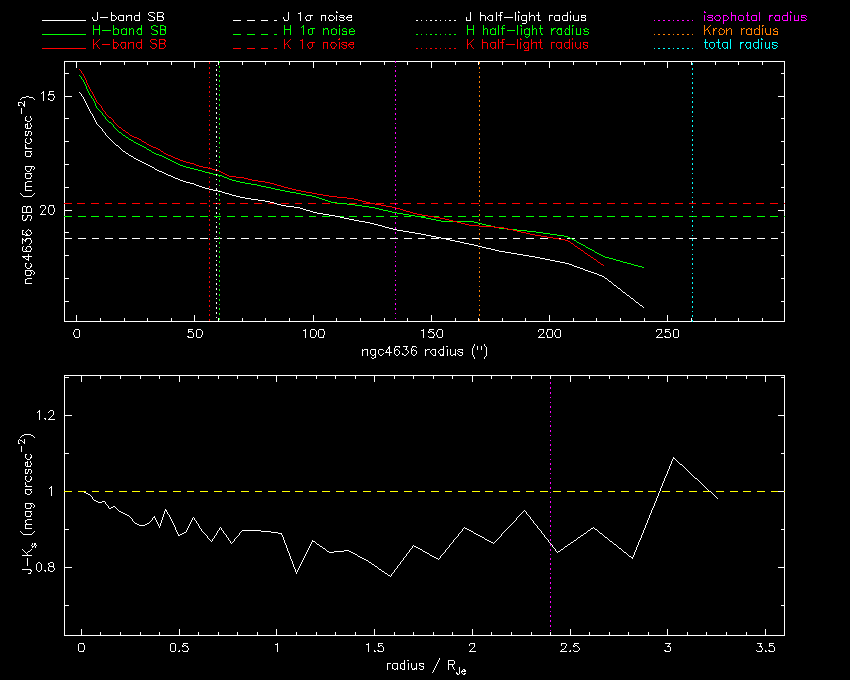This screenshot has height=680, width=850.
Task: Click the orange "Kron radius" legend label
Action: click(x=740, y=32)
